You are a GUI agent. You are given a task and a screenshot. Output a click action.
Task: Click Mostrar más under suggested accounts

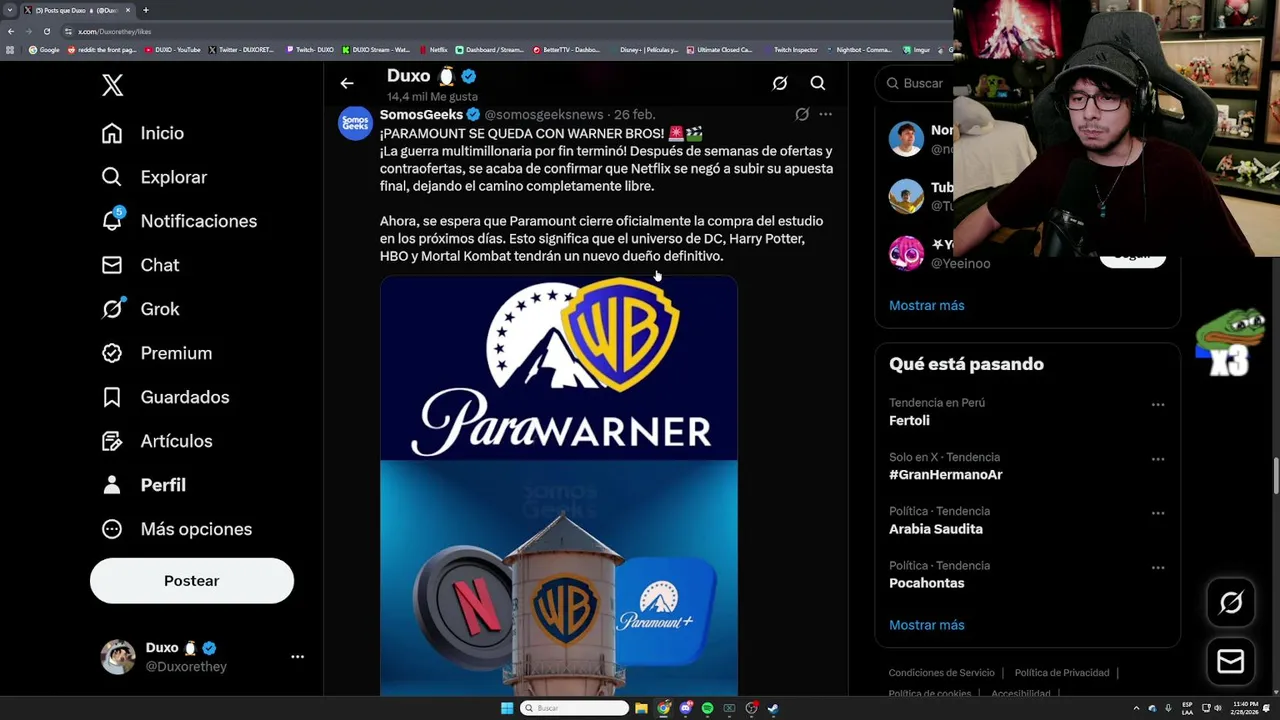927,306
